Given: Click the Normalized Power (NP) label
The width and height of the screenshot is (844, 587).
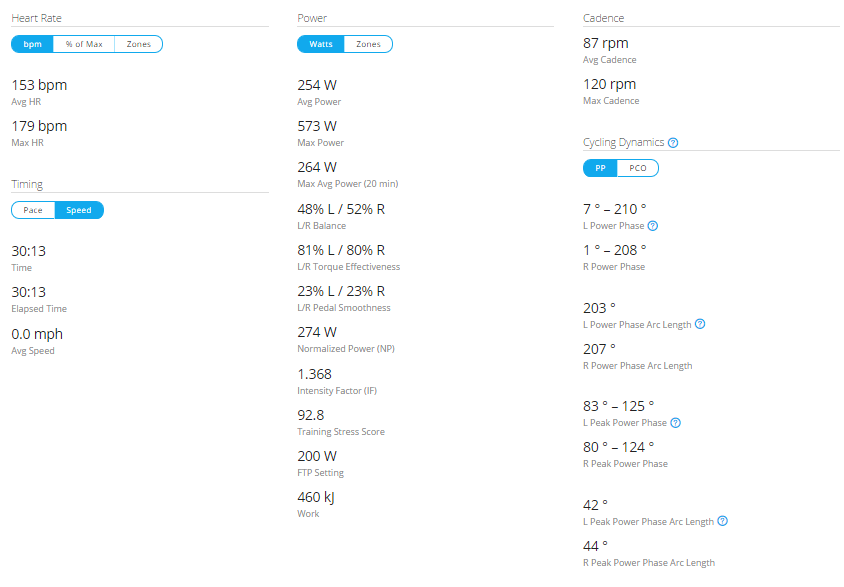Looking at the screenshot, I should click(x=346, y=349).
